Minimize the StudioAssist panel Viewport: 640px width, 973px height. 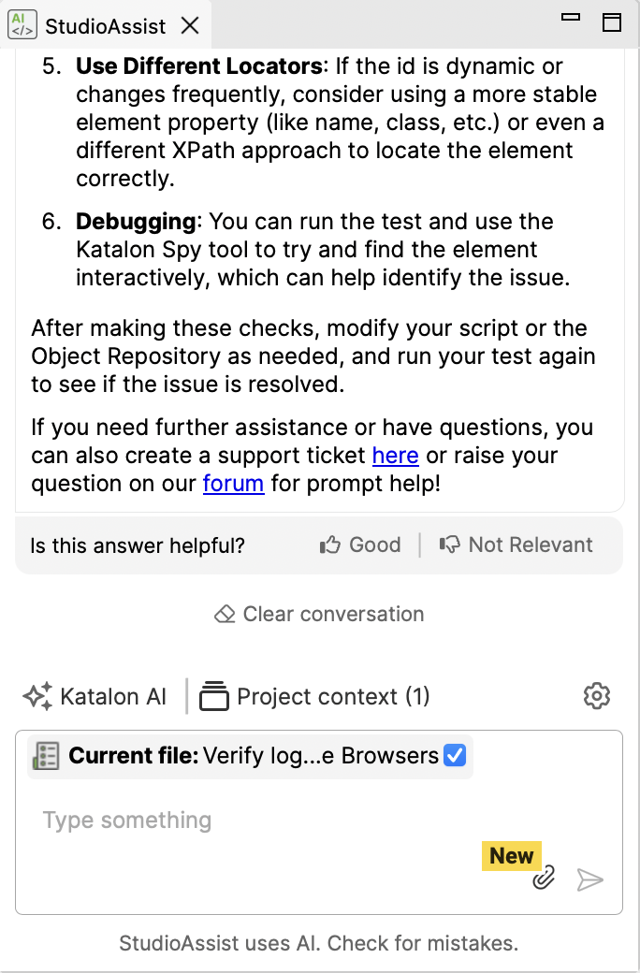tap(570, 17)
